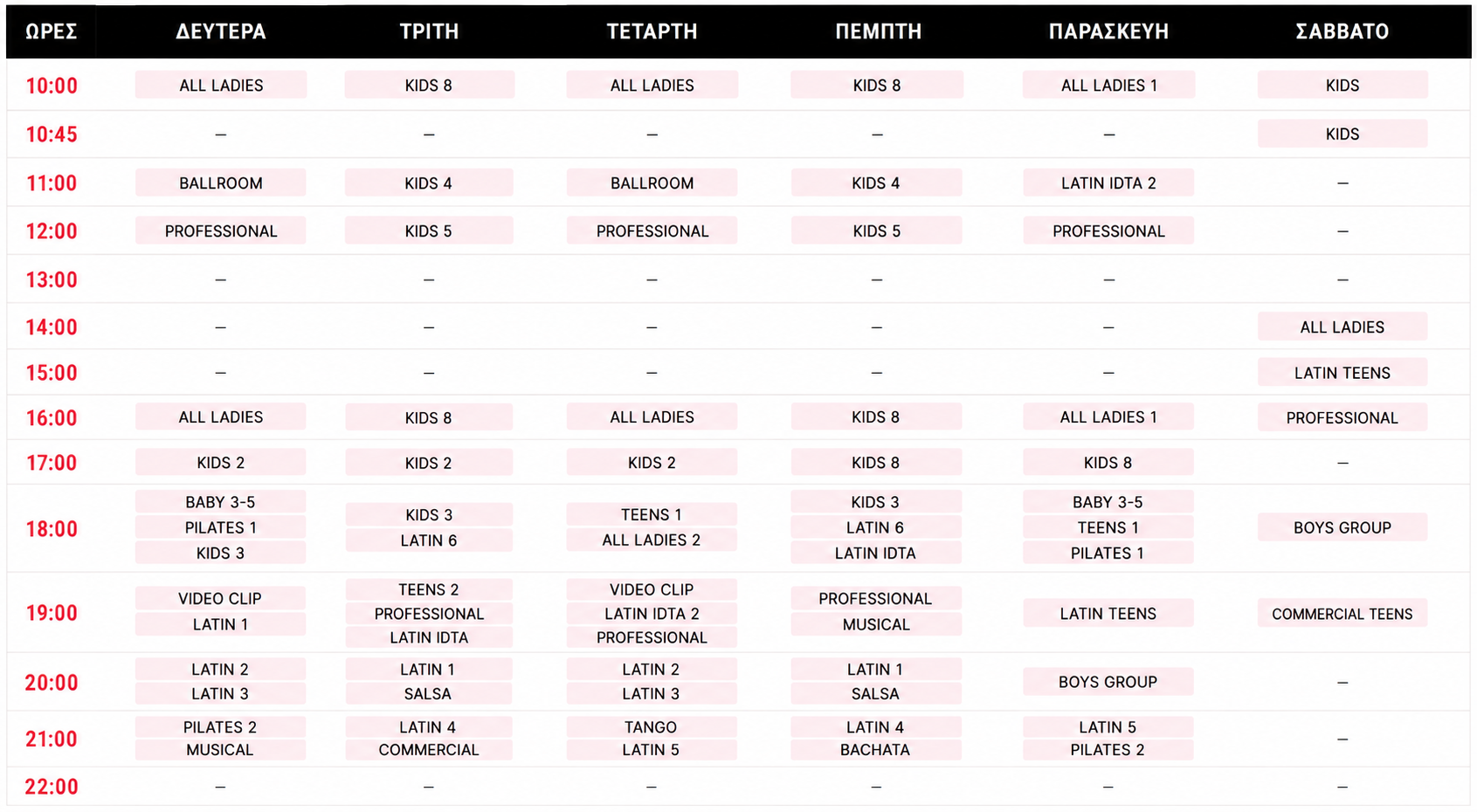Select TANGO class on Wednesday 21:00
1477x812 pixels.
click(x=651, y=726)
